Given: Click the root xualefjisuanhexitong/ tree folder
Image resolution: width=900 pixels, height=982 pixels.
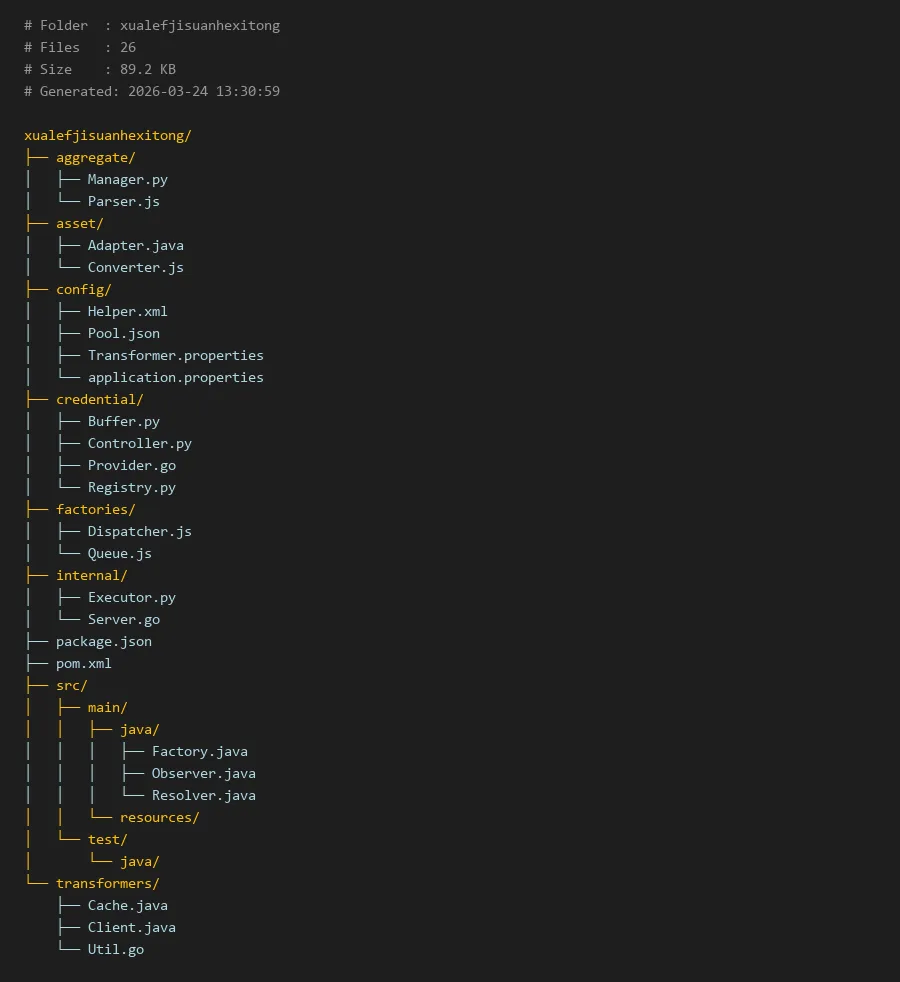Looking at the screenshot, I should tap(107, 135).
